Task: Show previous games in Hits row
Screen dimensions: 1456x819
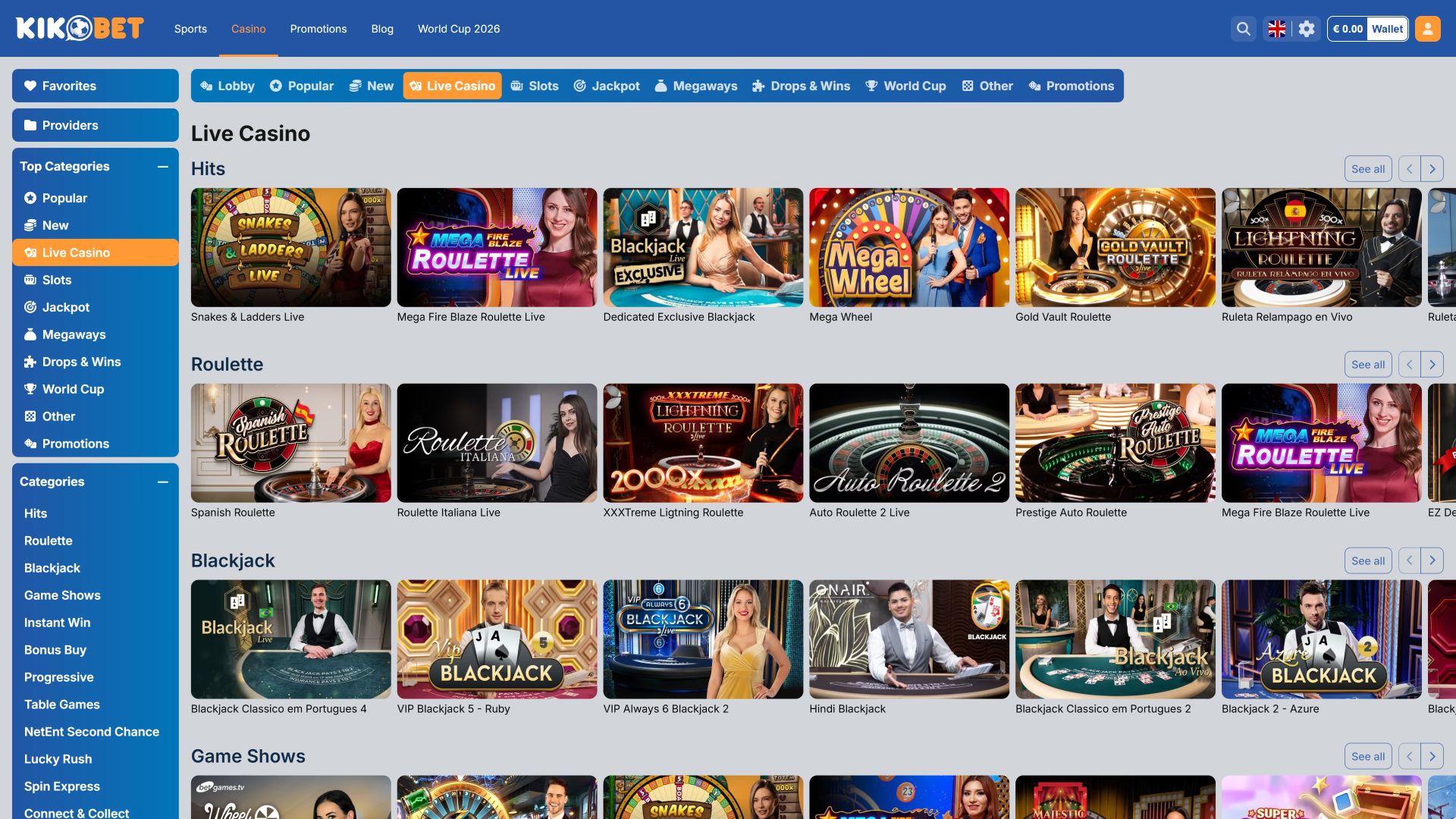Action: point(1410,169)
